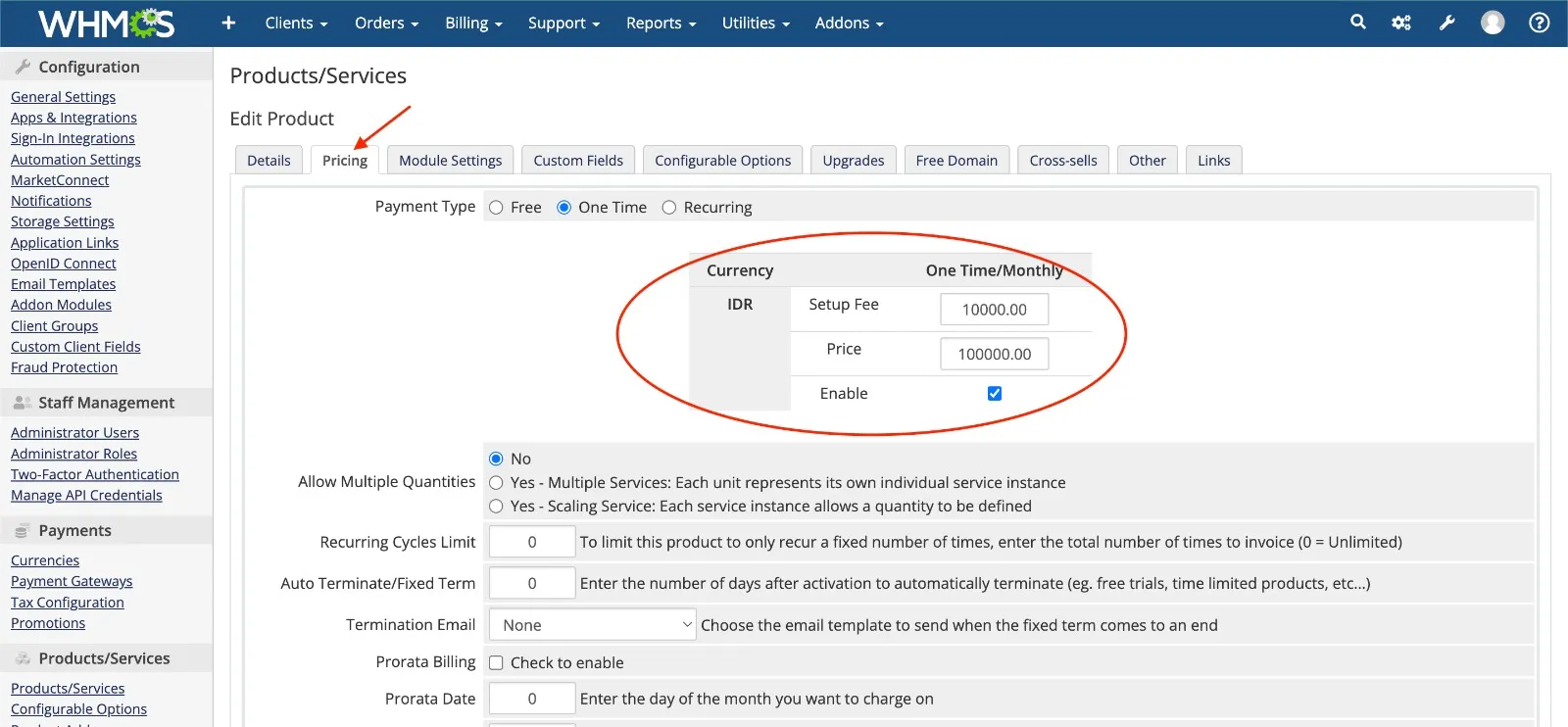Switch to the Details tab
Viewport: 1568px width, 727px height.
[269, 161]
